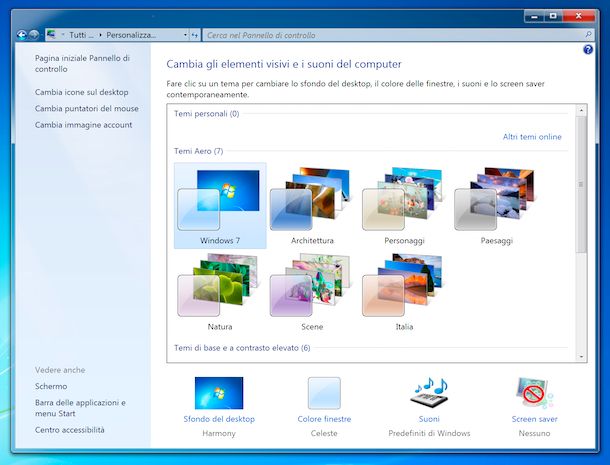Click the Personalizza breadcrumb segment
This screenshot has height=465, width=610.
[131, 35]
